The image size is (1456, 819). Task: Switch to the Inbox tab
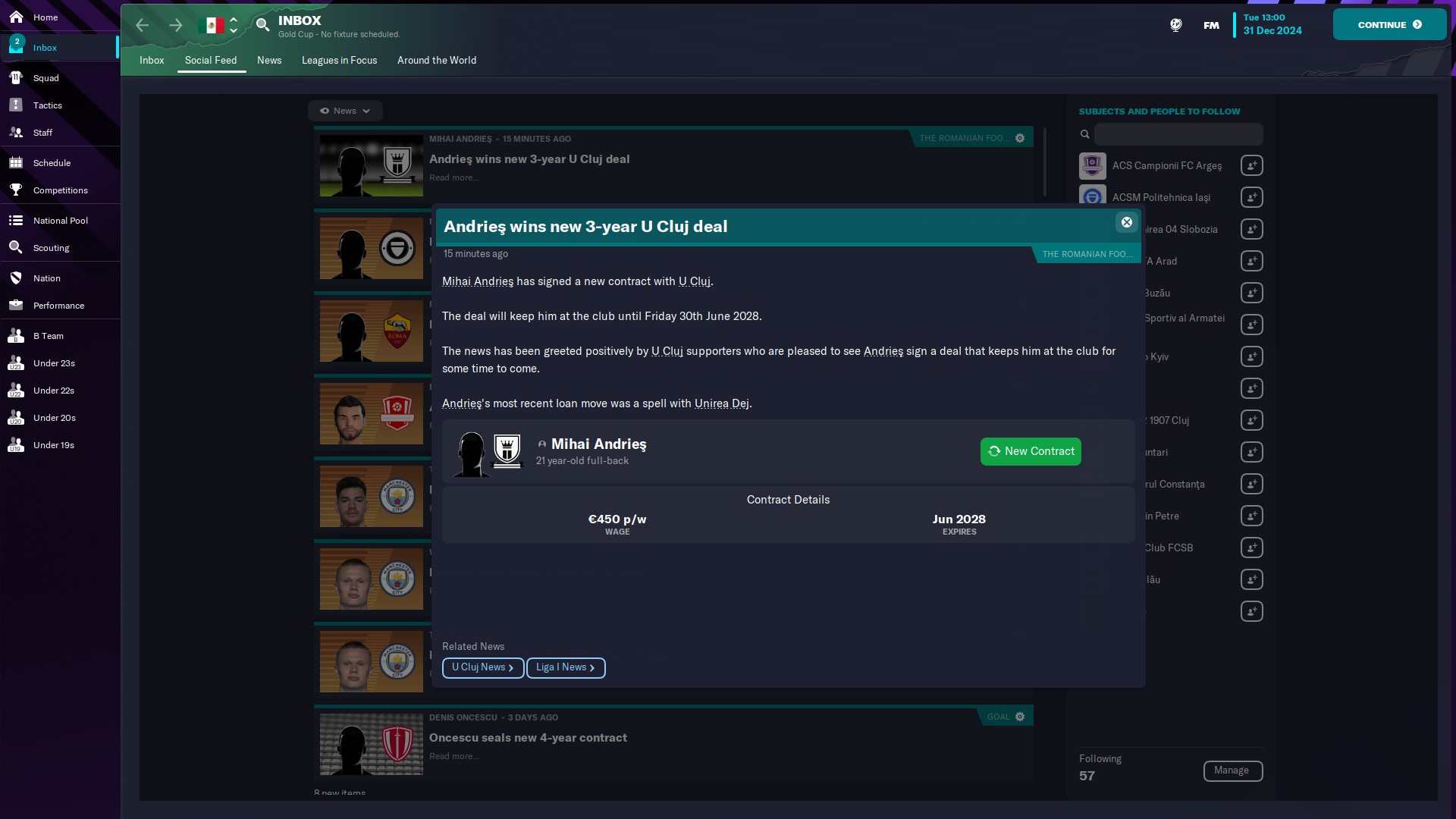(x=152, y=60)
